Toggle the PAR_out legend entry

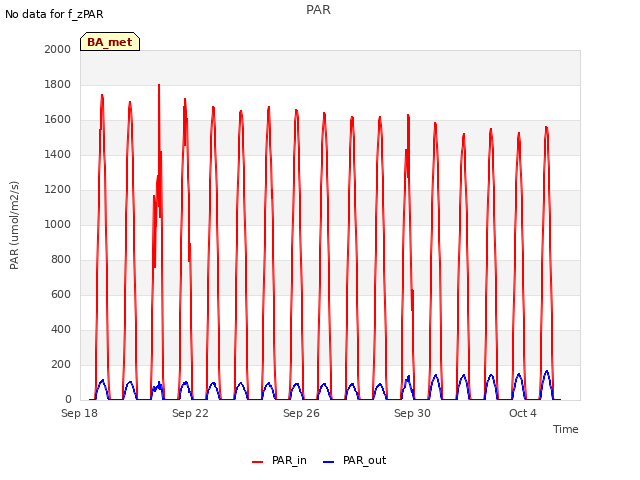354,460
